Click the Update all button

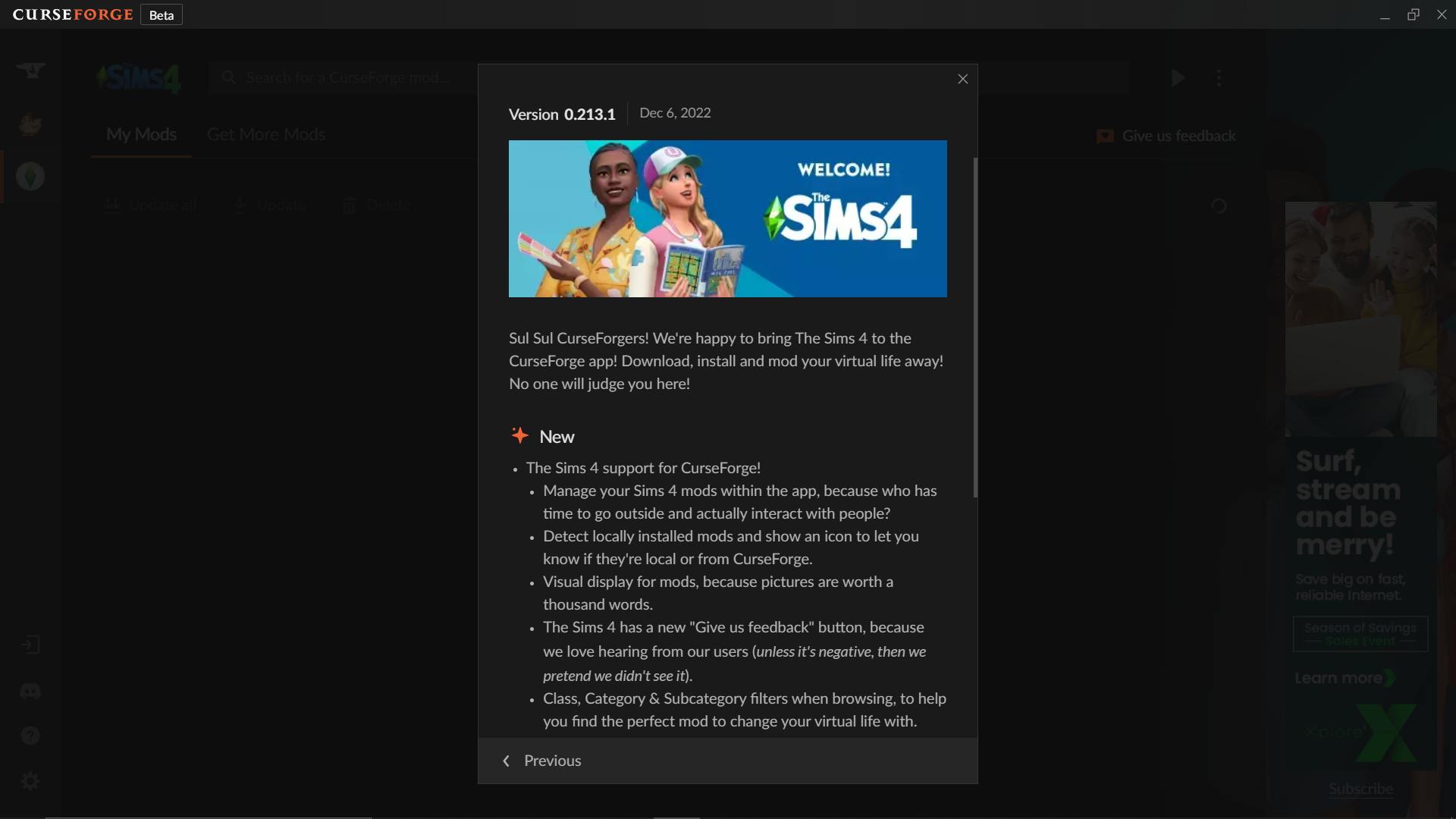[151, 205]
